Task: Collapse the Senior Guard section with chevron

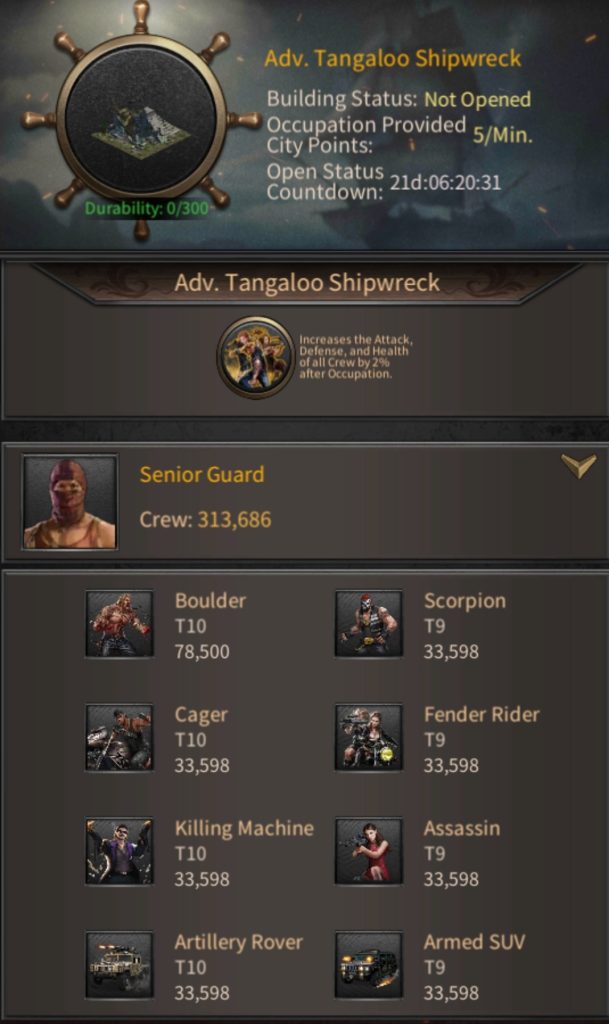Action: 578,466
